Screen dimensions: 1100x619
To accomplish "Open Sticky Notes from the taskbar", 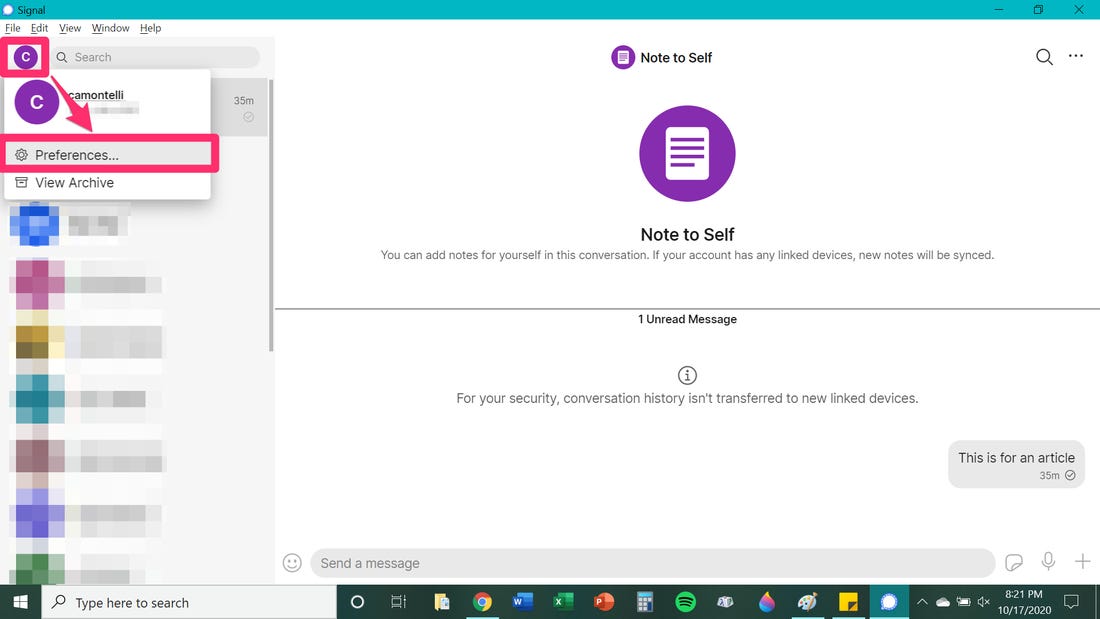I will pyautogui.click(x=848, y=602).
